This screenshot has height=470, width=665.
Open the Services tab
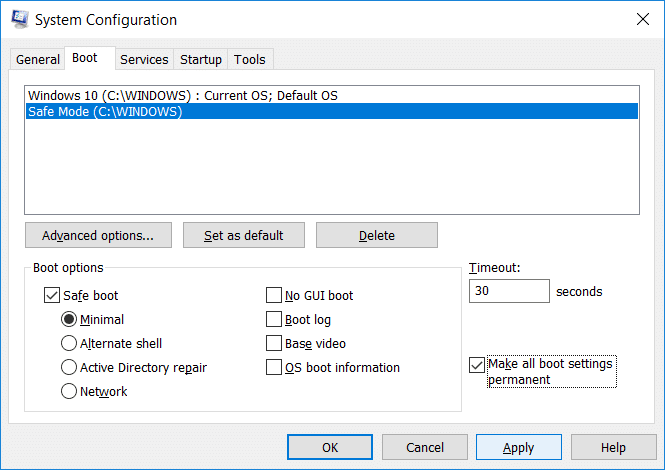coord(144,60)
